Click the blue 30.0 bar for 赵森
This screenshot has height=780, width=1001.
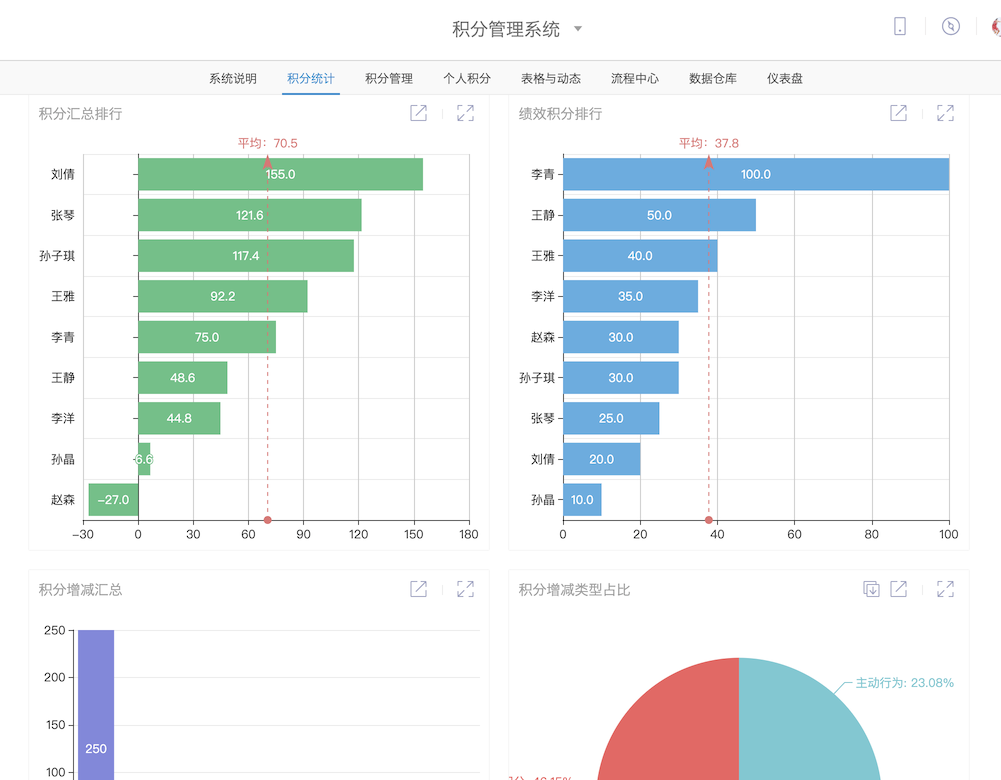(x=621, y=337)
